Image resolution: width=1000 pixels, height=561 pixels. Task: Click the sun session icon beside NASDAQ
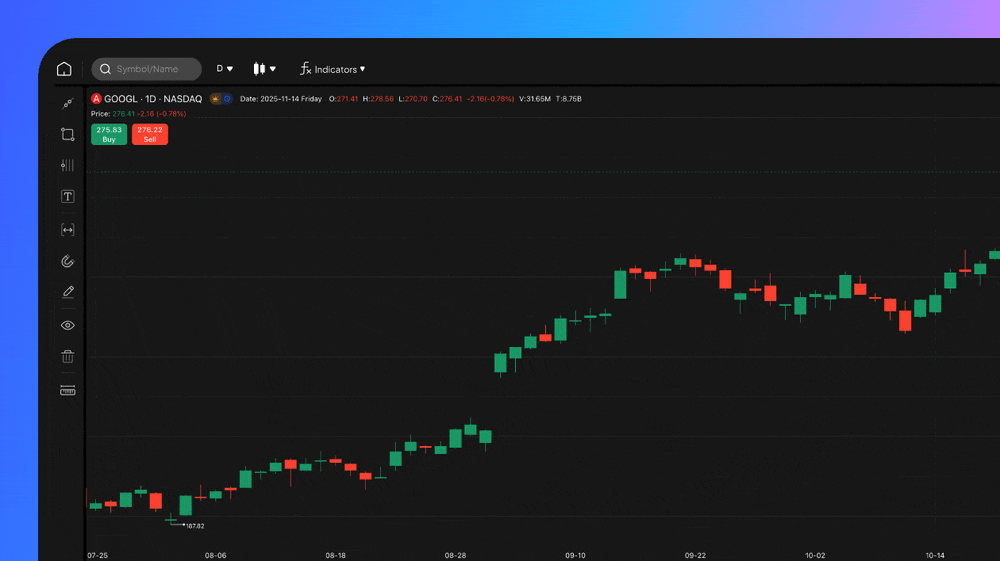(x=216, y=99)
